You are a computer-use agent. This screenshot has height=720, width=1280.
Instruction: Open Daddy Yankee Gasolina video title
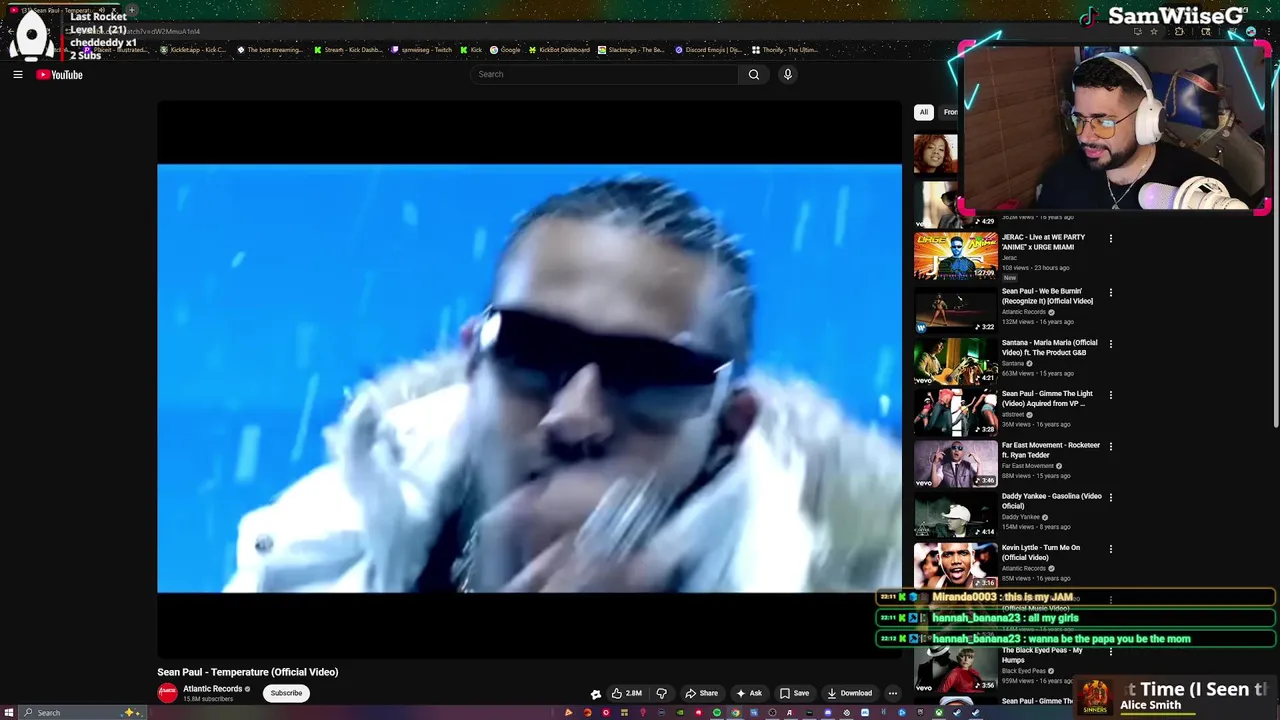coord(1052,501)
